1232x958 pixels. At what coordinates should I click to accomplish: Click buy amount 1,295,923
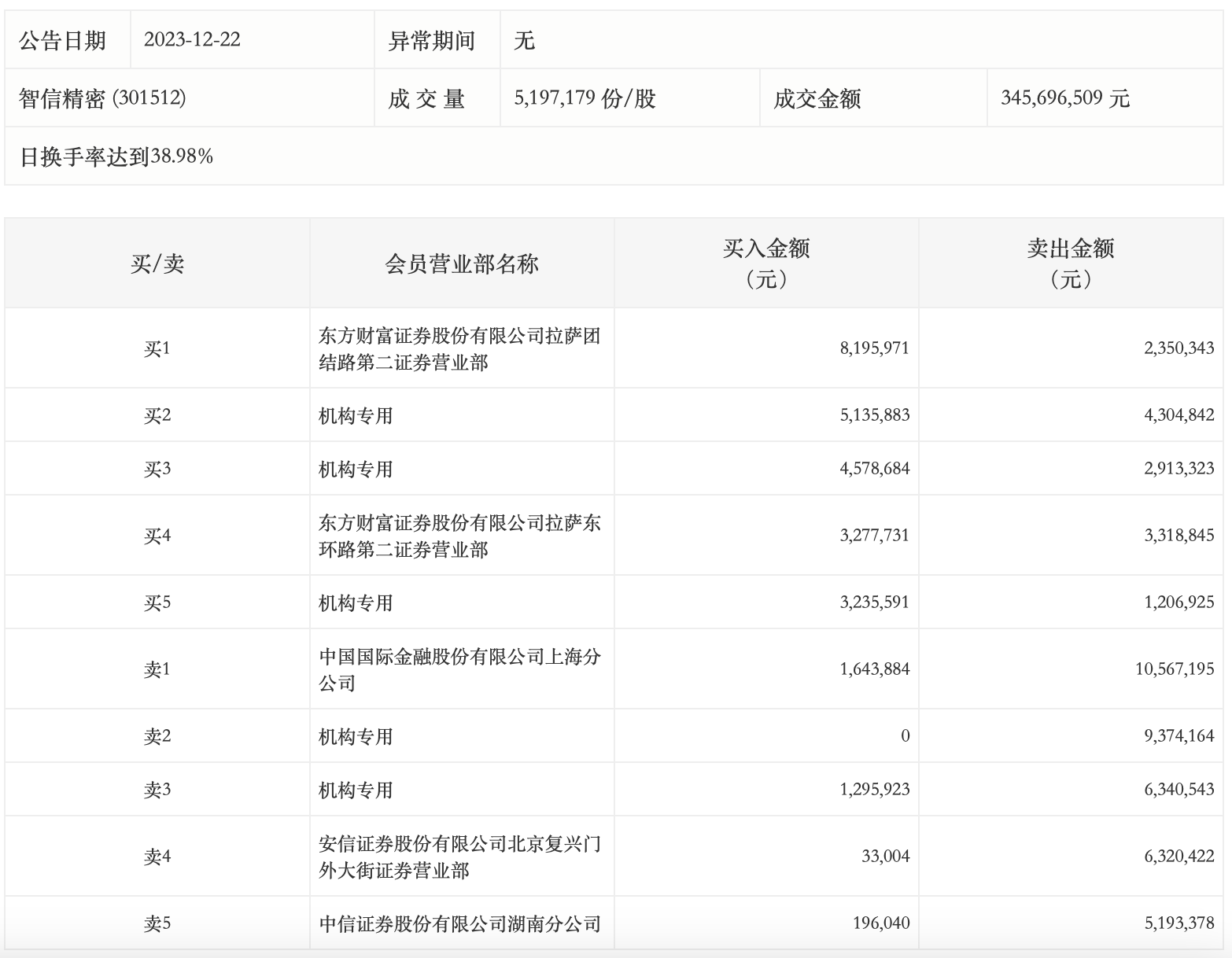point(874,790)
